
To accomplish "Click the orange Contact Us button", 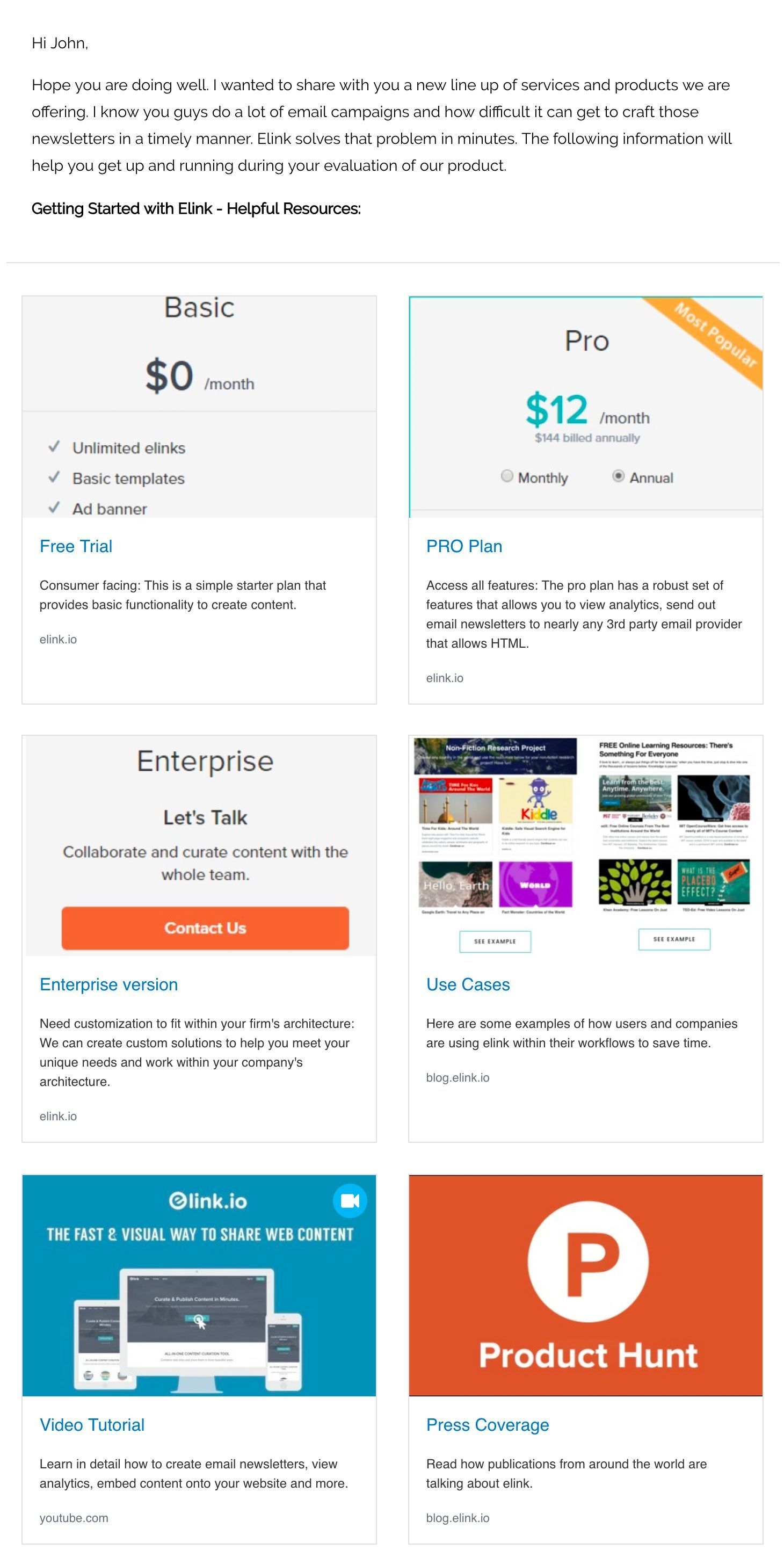I will click(x=205, y=928).
